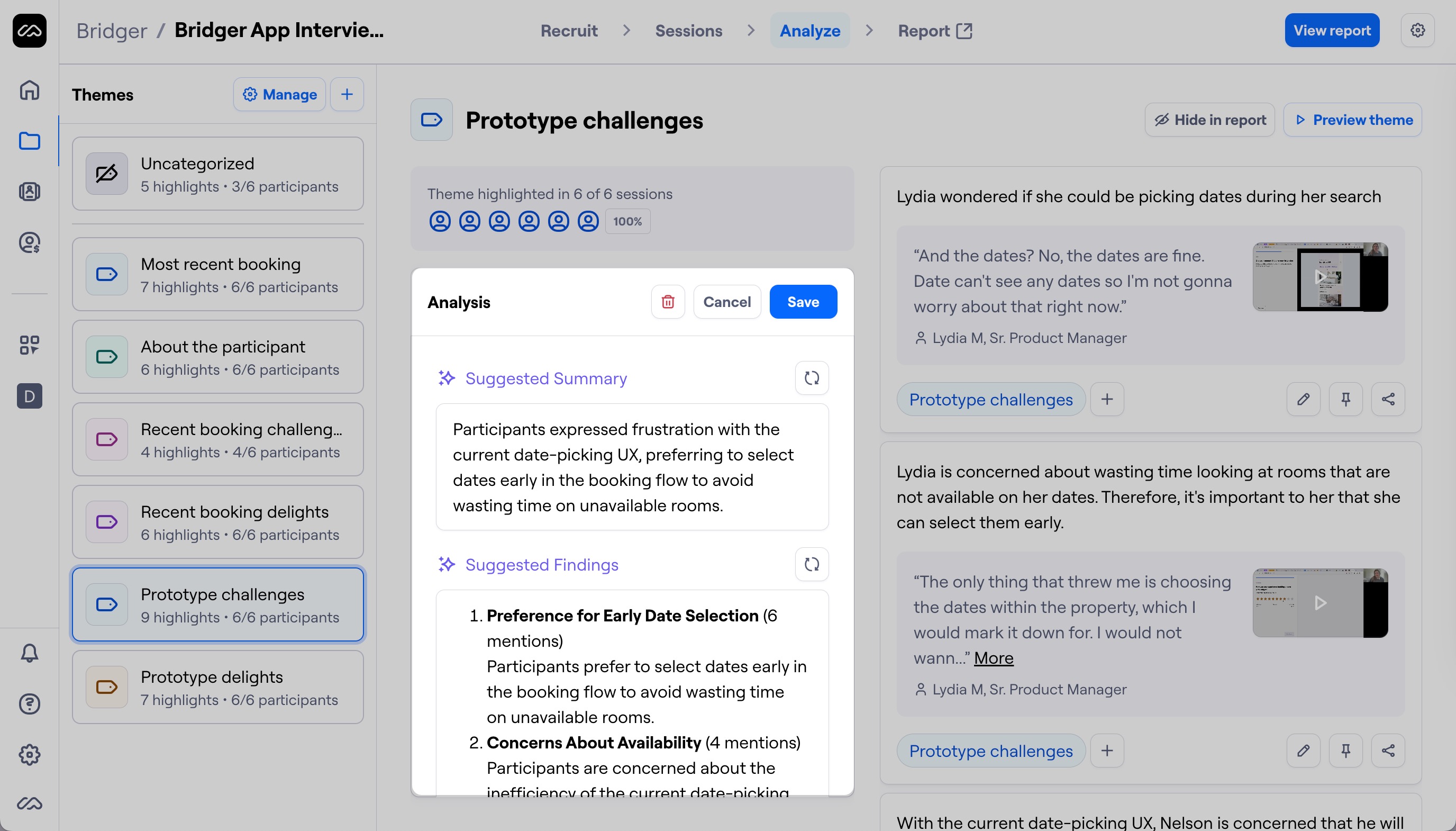Open theme picker with the plus next to tag
This screenshot has width=1456, height=831.
[1106, 399]
